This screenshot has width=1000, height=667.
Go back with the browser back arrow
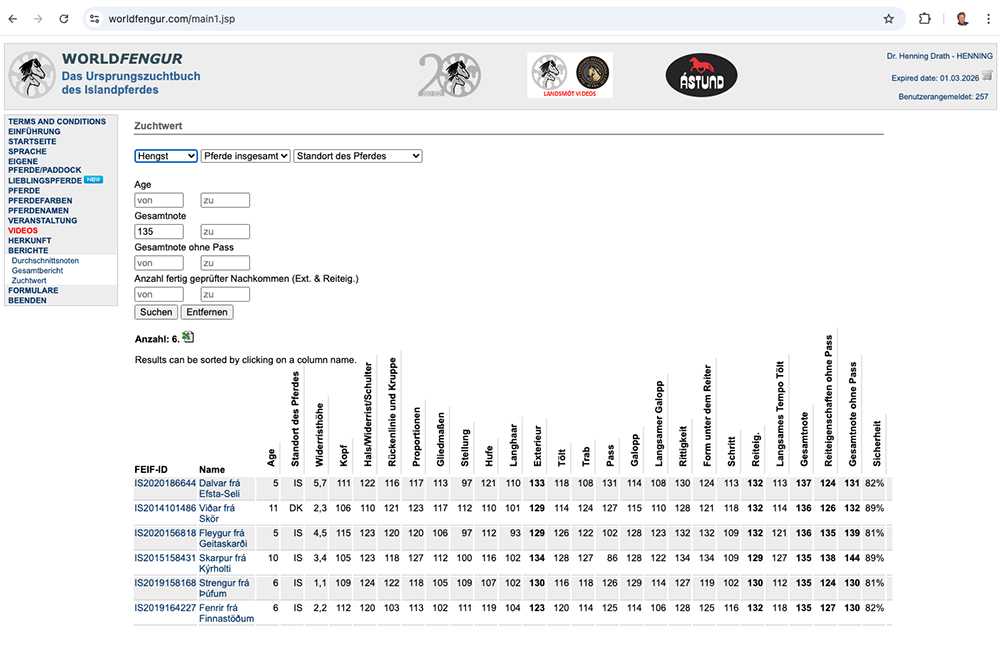[13, 19]
